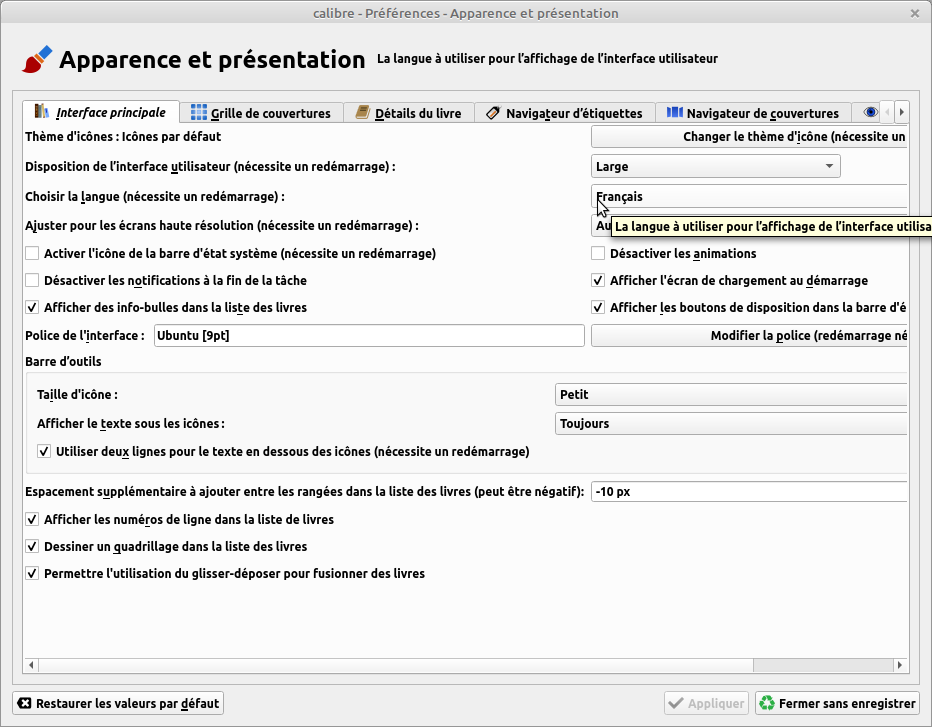The image size is (932, 727).
Task: Check Désactiver les animations
Action: click(x=598, y=253)
